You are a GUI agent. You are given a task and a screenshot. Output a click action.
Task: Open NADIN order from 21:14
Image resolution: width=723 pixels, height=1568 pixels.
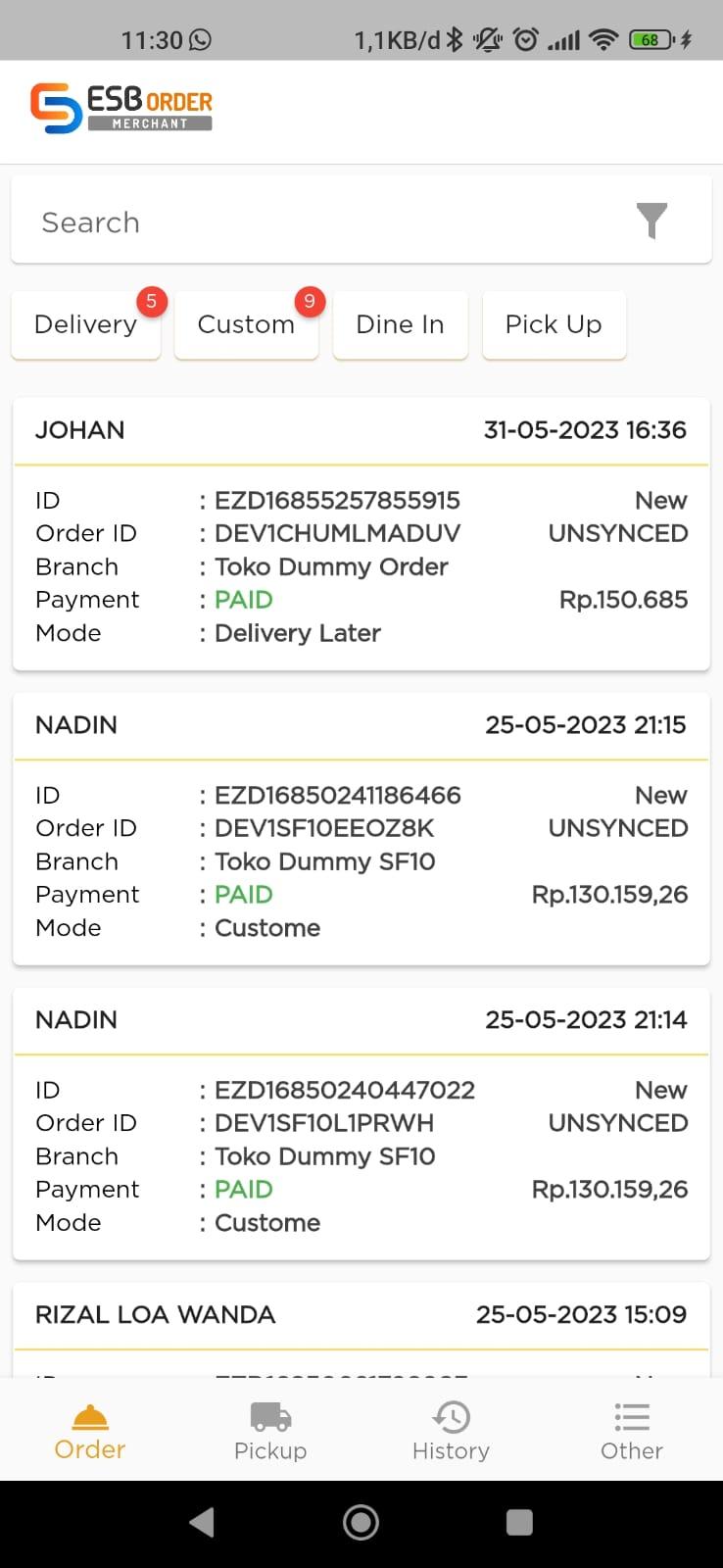361,1124
